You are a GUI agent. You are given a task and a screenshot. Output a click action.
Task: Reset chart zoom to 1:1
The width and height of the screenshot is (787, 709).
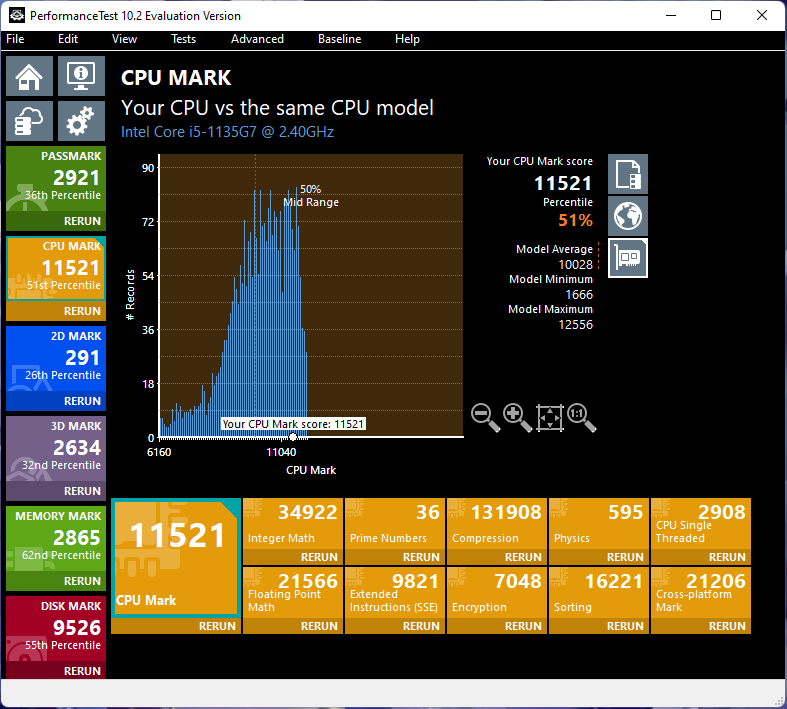coord(581,417)
